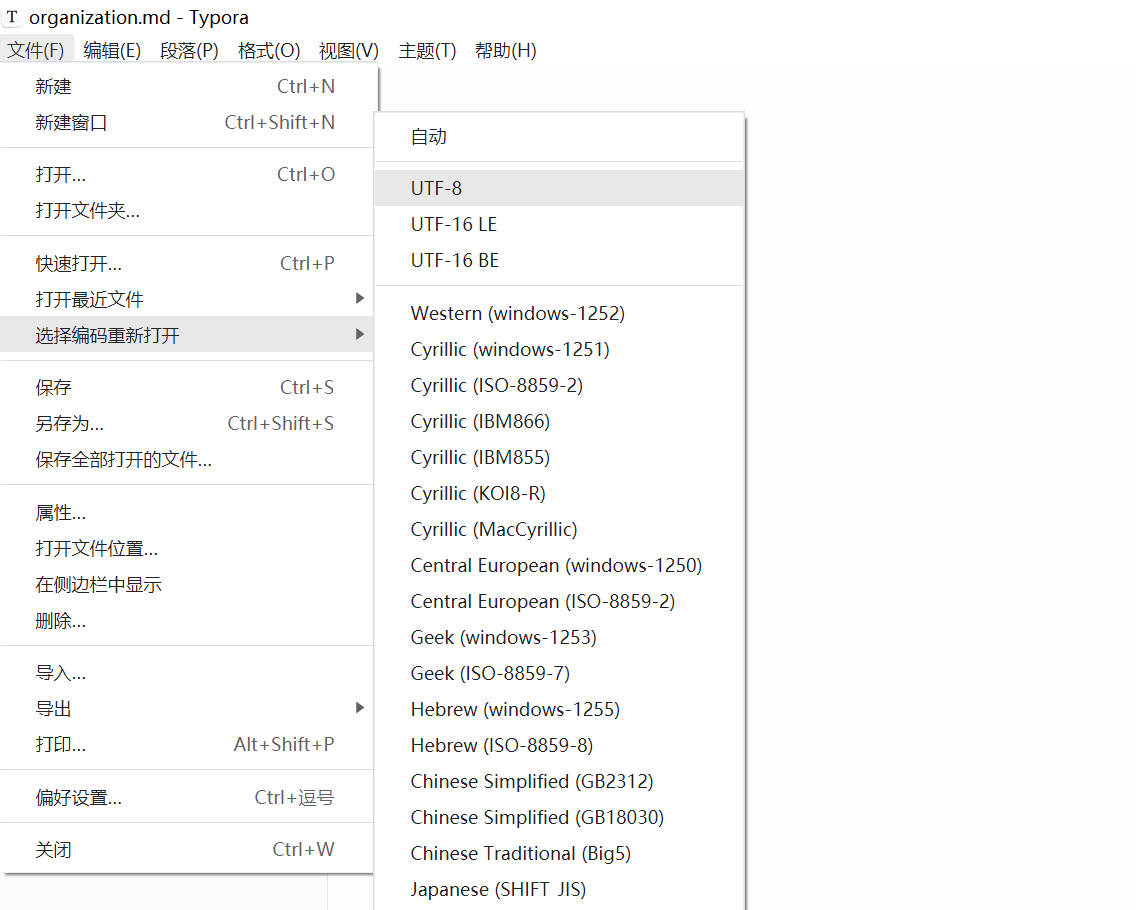1136x910 pixels.
Task: Open the 格式 menu
Action: click(x=268, y=50)
